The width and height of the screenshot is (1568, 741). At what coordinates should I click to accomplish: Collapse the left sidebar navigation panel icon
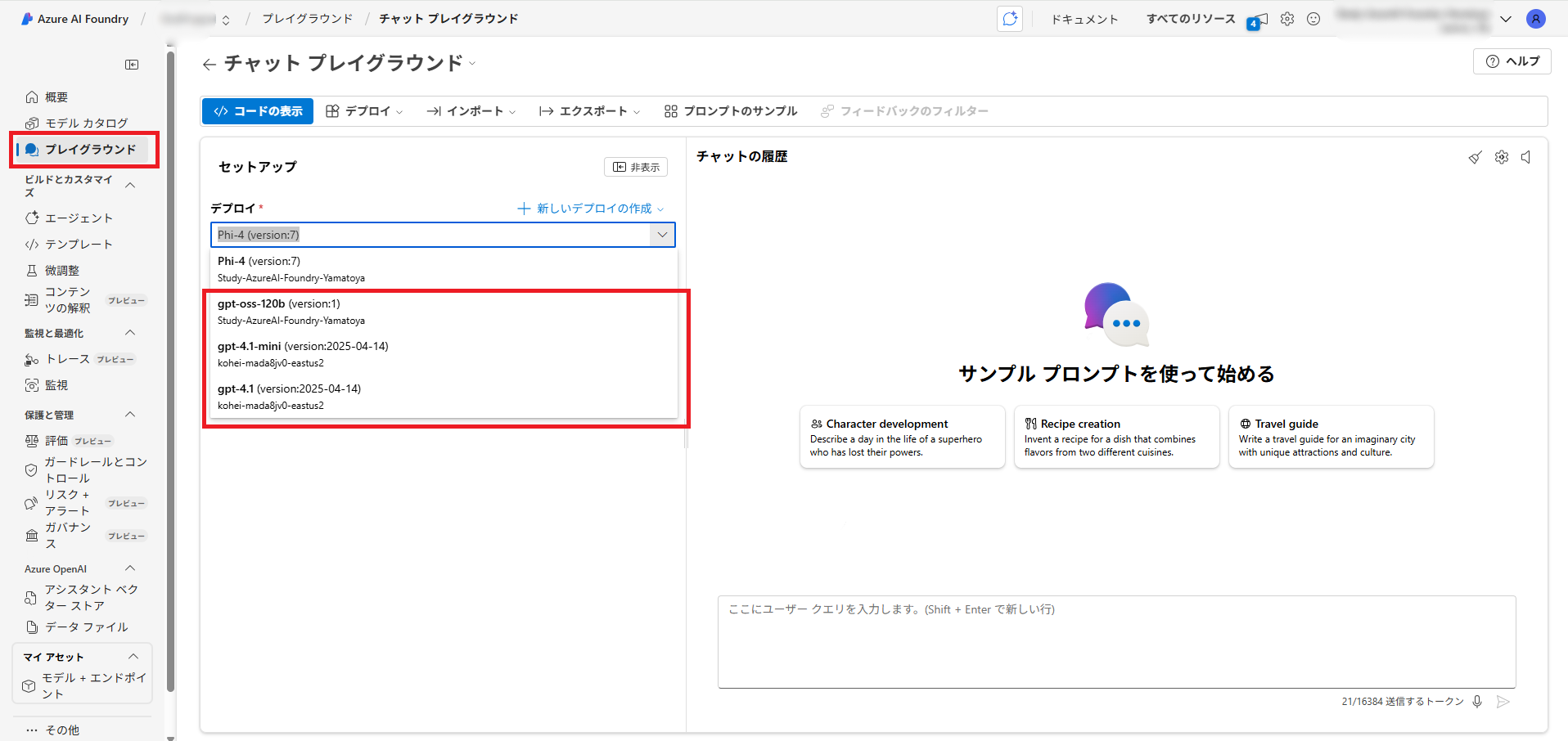coord(132,65)
